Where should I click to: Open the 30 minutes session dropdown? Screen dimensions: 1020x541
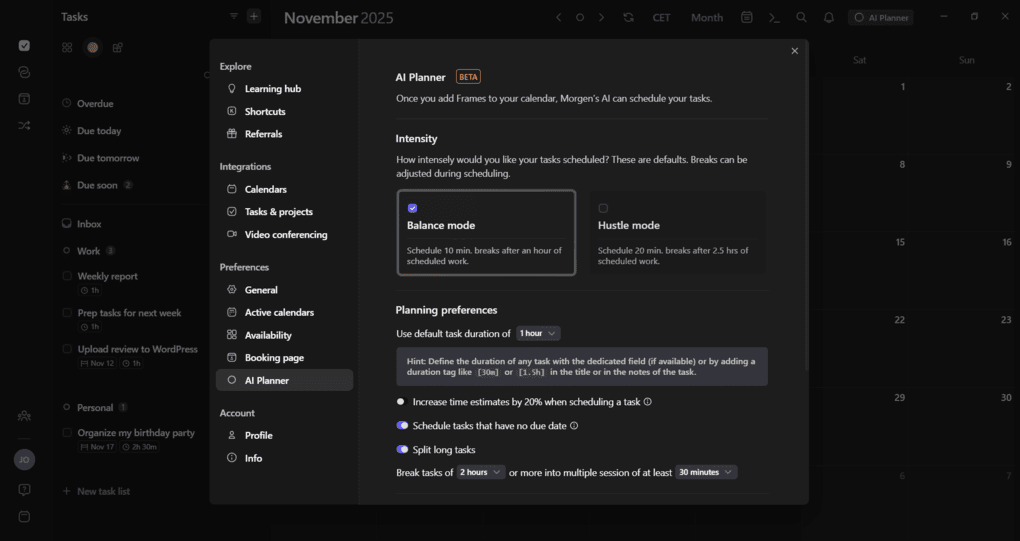[706, 472]
